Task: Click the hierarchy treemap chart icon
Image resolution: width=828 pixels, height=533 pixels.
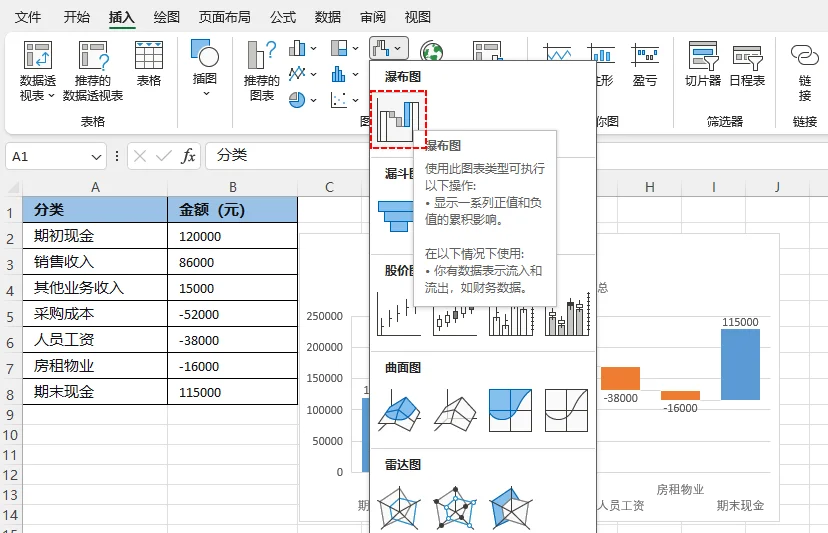Action: click(339, 48)
